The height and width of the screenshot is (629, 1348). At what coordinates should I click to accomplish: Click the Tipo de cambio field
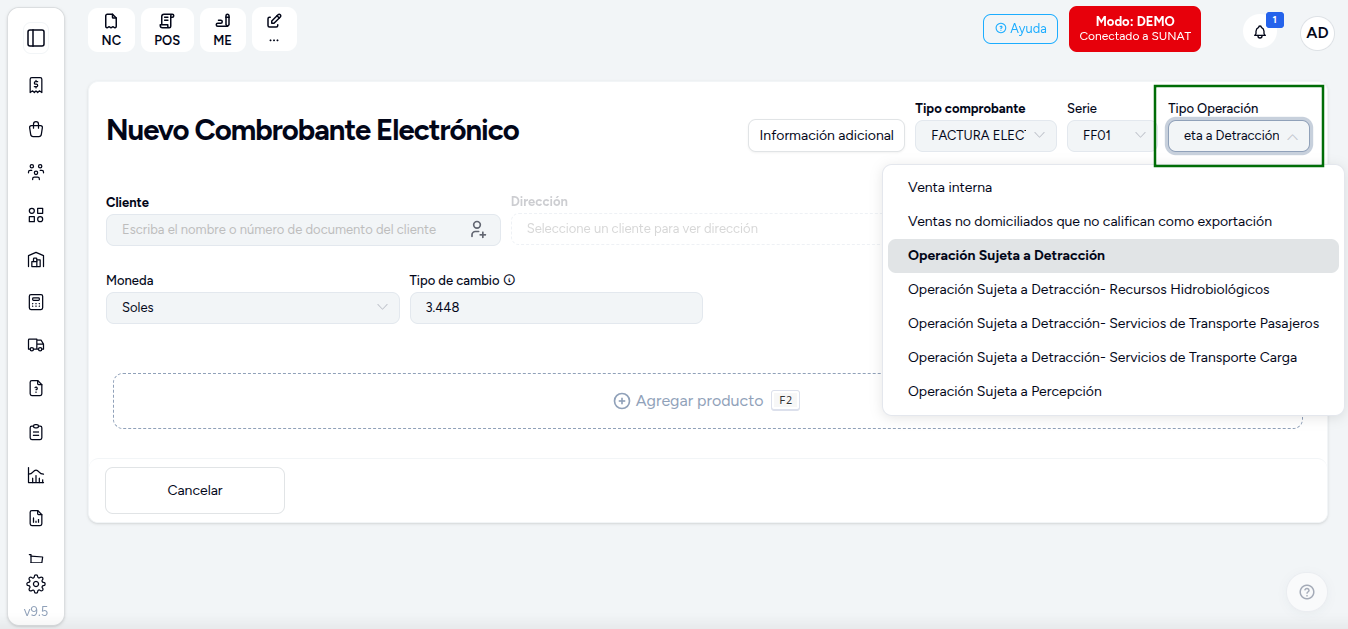point(556,308)
